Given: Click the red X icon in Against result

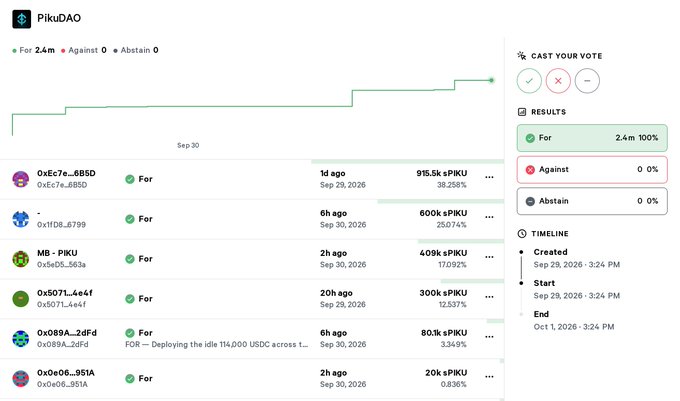Looking at the screenshot, I should [530, 170].
